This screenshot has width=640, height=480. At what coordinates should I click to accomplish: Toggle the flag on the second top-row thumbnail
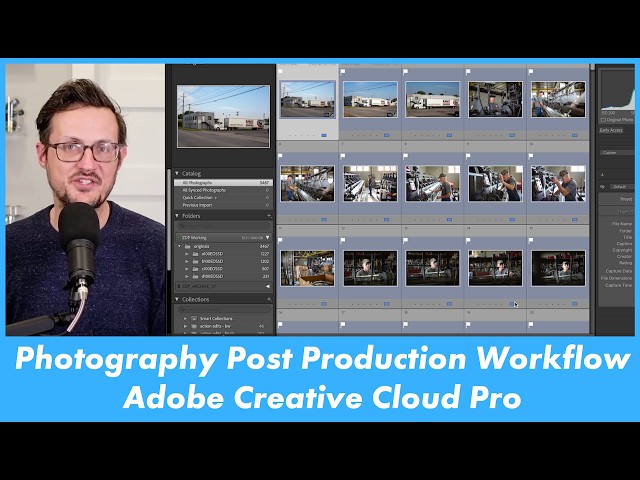coord(343,72)
